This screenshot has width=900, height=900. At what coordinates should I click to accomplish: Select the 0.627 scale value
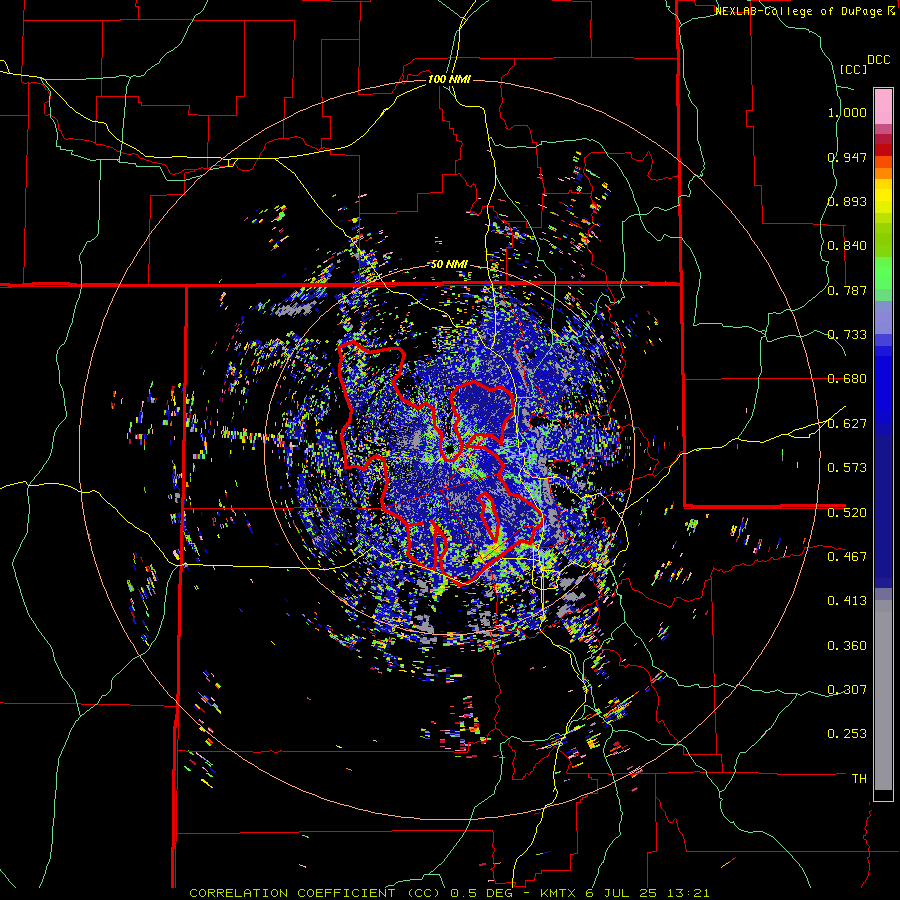(x=847, y=424)
